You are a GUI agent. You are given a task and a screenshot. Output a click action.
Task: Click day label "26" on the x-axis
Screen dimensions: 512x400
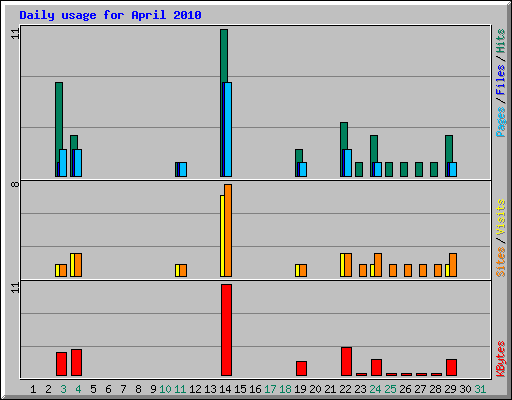click(405, 389)
